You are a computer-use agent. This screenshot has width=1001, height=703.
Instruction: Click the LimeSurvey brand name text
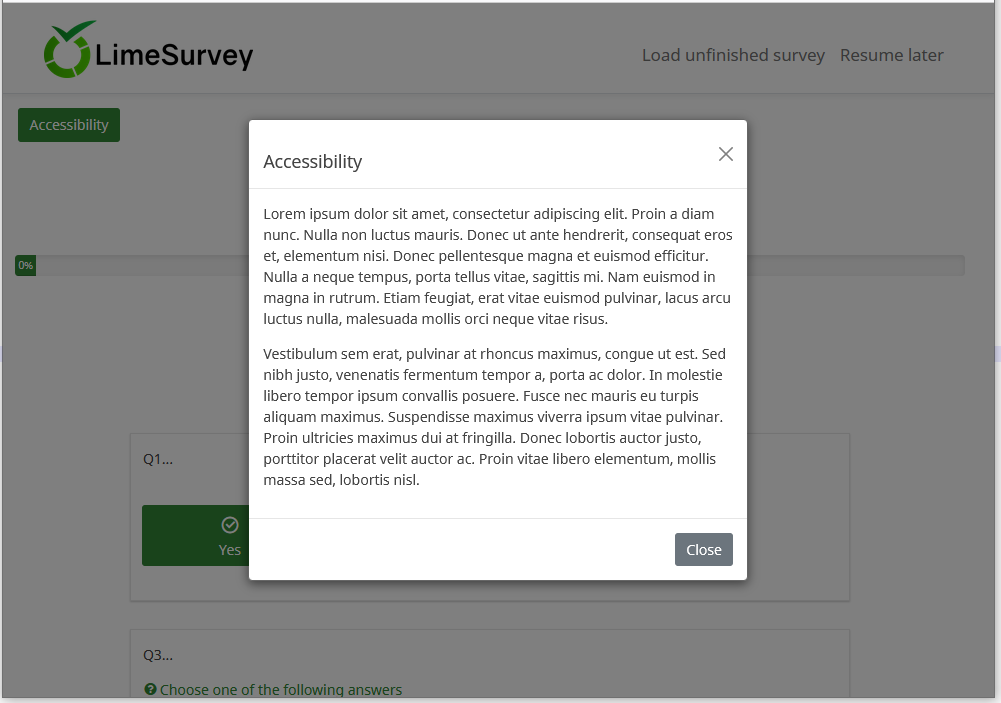click(174, 56)
